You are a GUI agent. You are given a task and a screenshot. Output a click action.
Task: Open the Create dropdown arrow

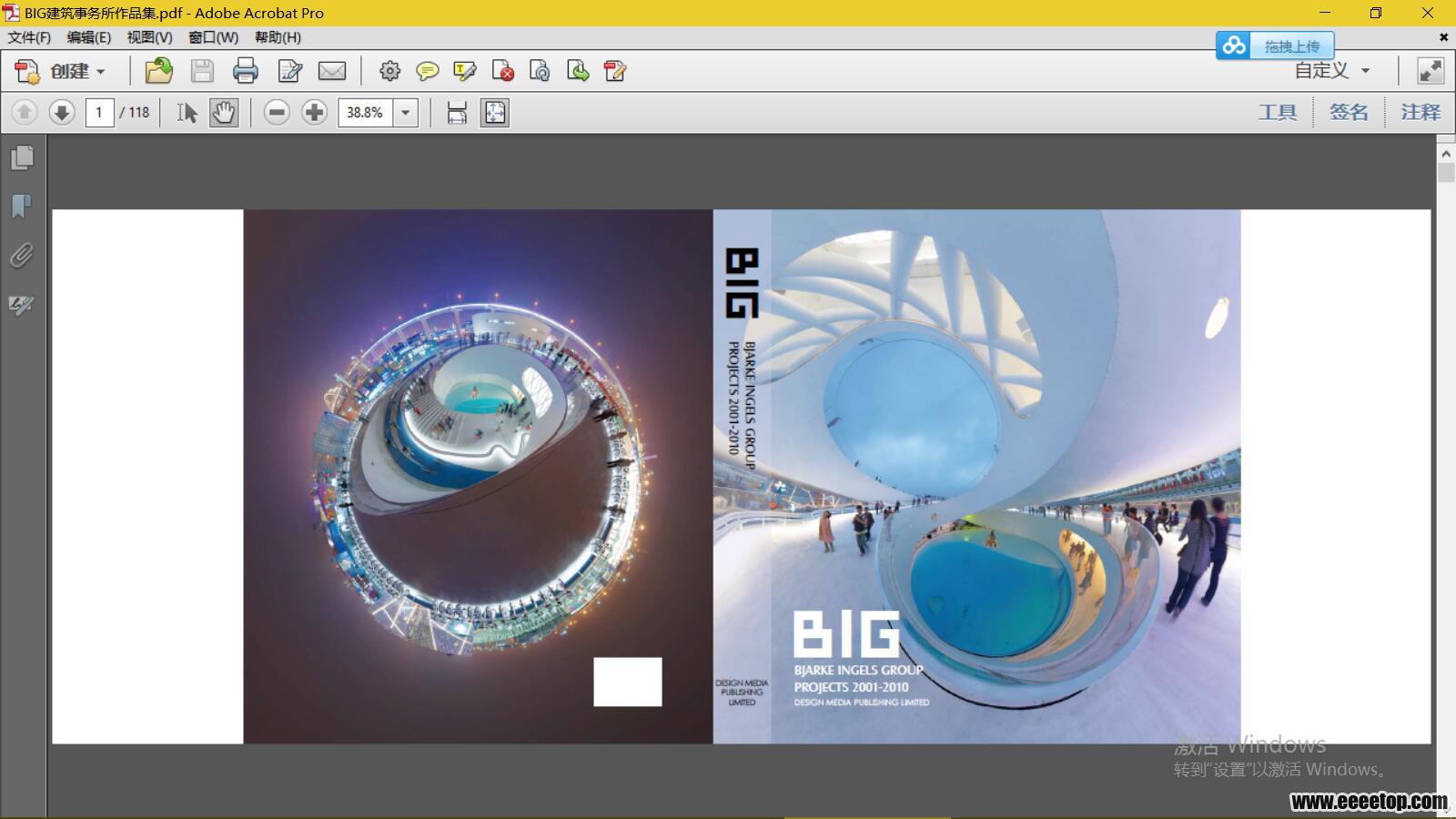[101, 72]
